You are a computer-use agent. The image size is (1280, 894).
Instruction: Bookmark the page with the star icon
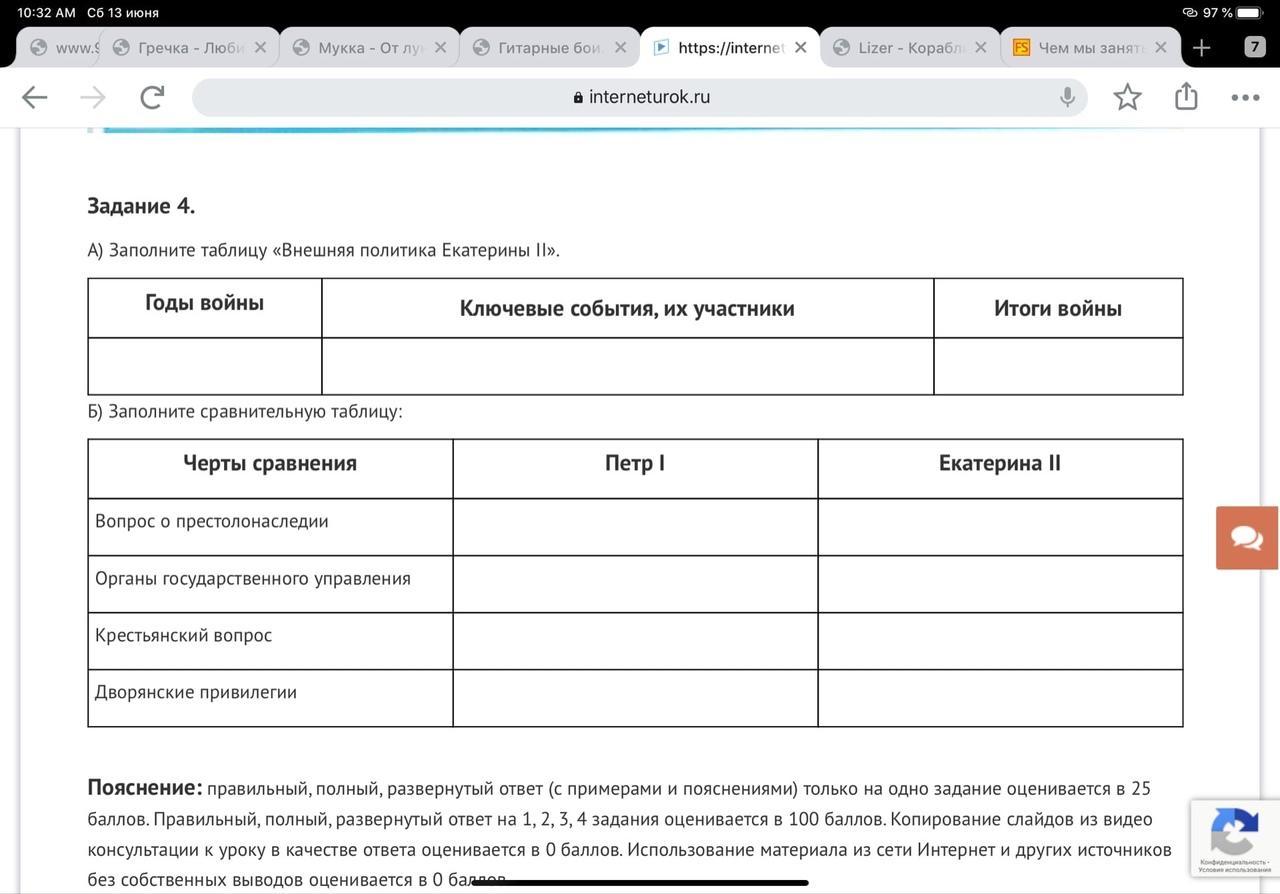coord(1127,97)
